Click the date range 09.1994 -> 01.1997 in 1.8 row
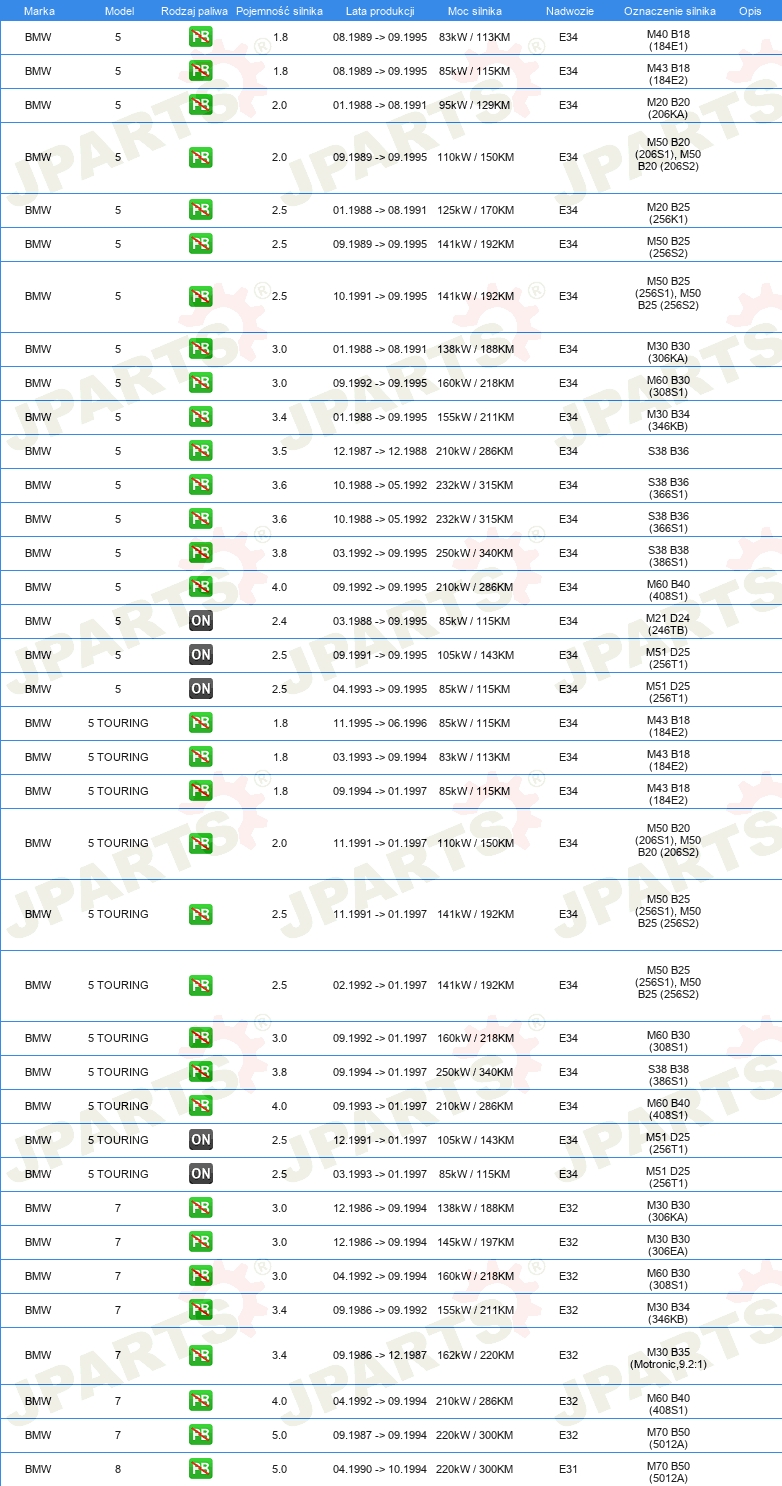Screen dimensions: 782x1486 point(380,791)
